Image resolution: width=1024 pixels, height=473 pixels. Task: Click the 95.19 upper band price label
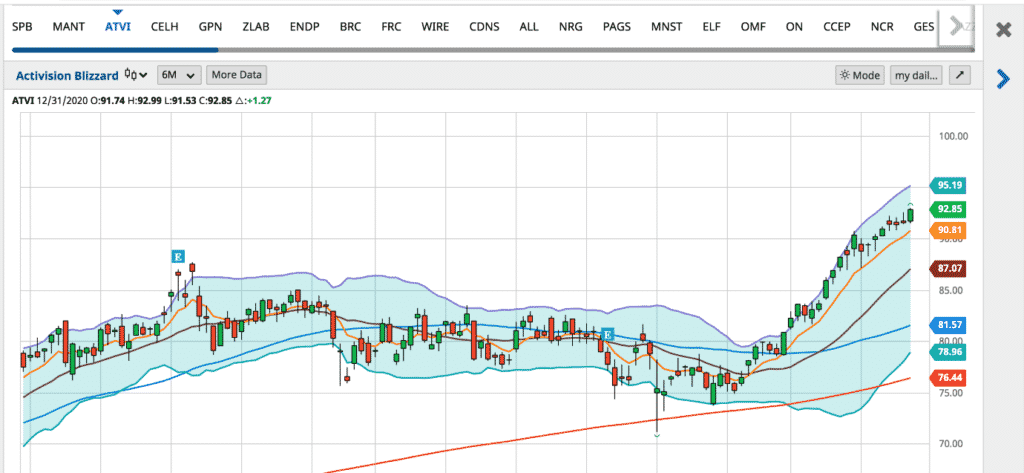tap(950, 185)
